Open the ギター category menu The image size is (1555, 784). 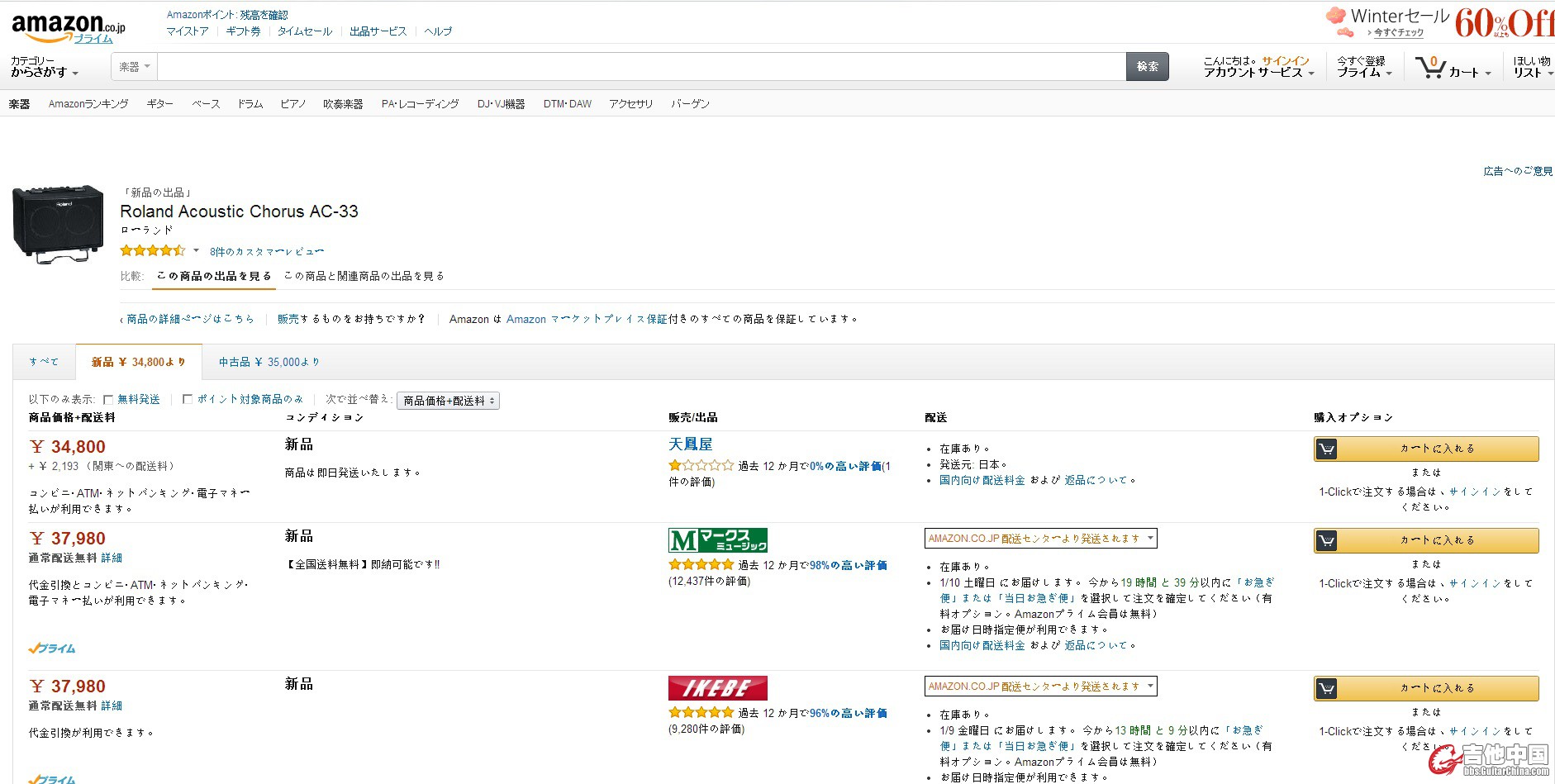pos(159,104)
